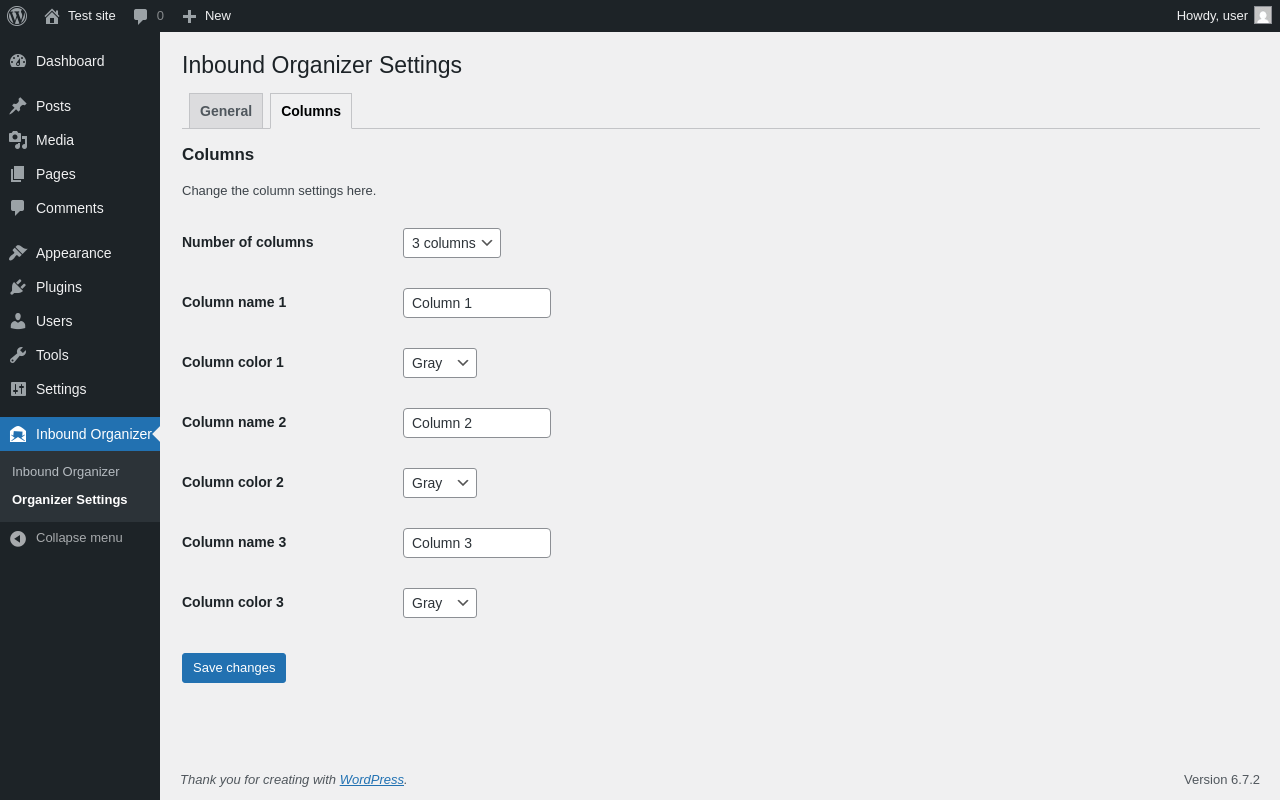The width and height of the screenshot is (1280, 800).
Task: Open the Column color 3 dropdown
Action: point(440,603)
